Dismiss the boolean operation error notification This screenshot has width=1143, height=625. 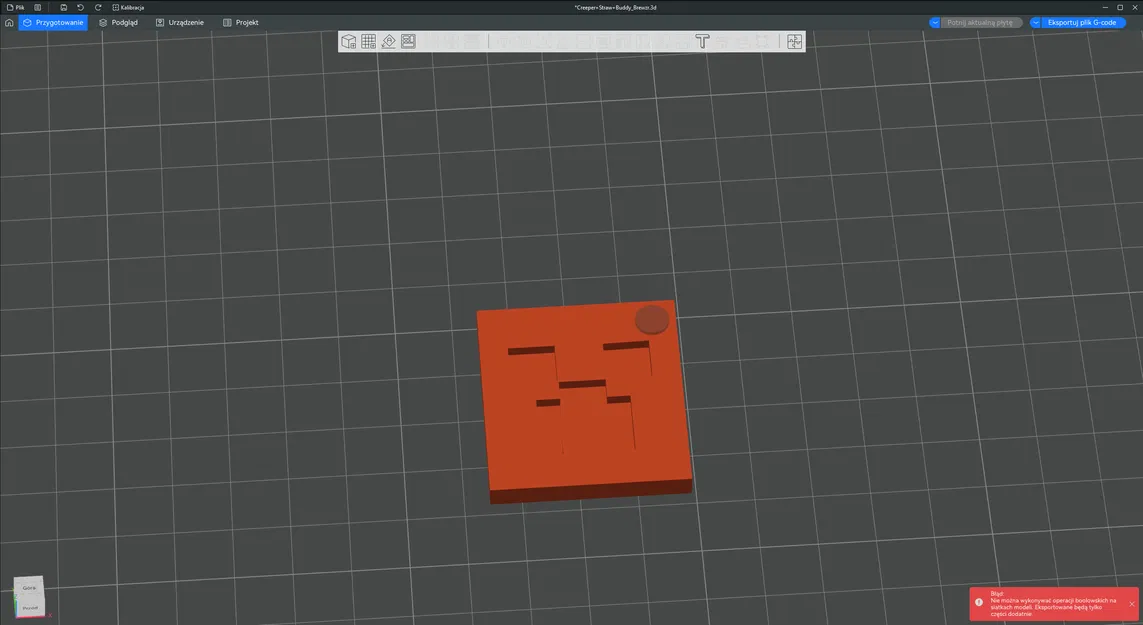[1131, 603]
